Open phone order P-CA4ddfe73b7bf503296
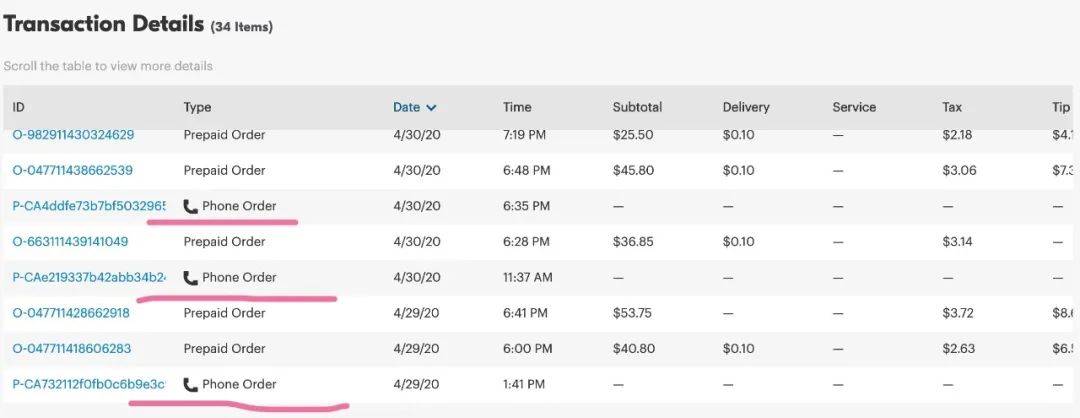The width and height of the screenshot is (1080, 418). pos(90,206)
